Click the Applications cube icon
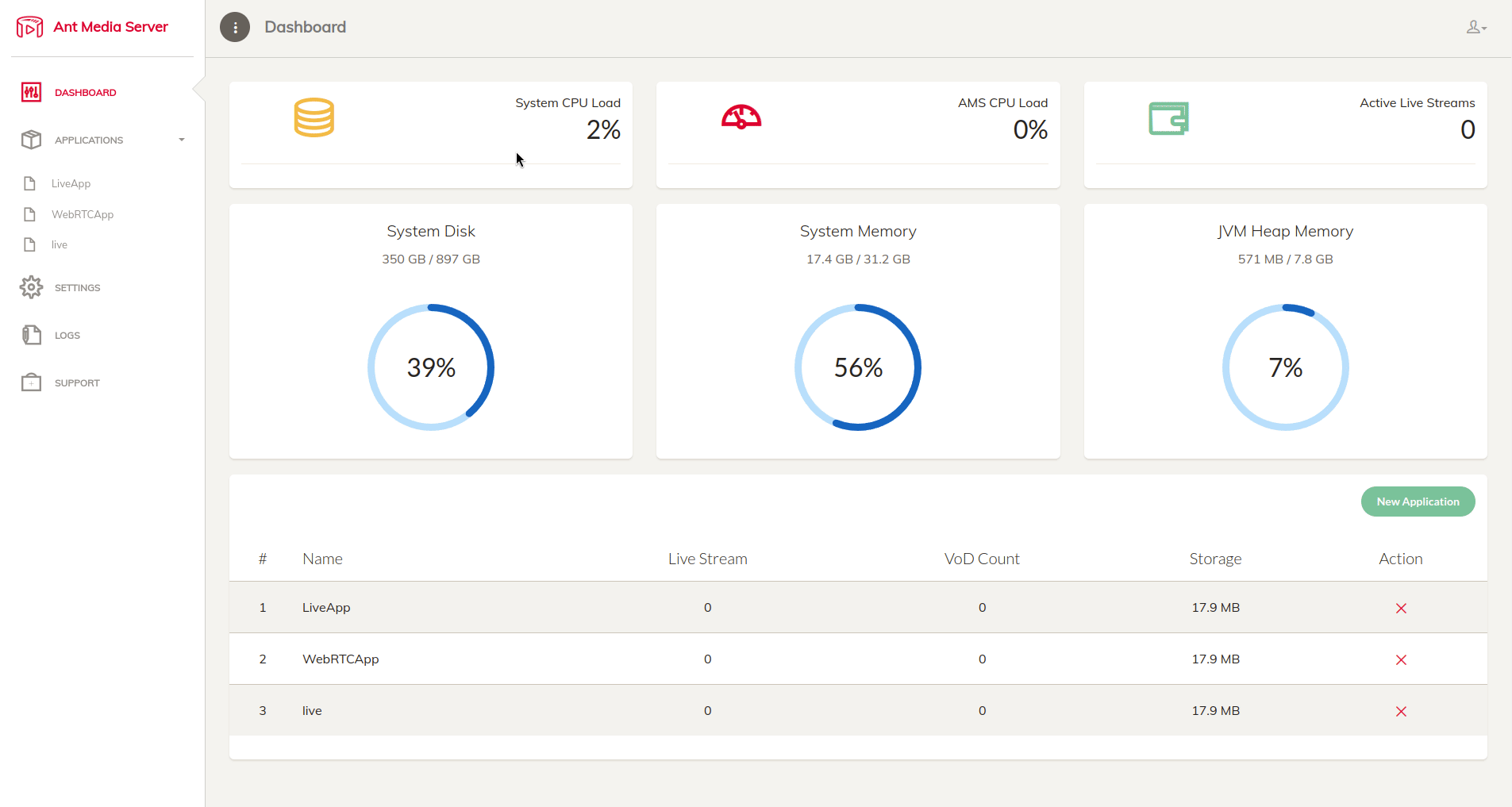 (x=31, y=140)
